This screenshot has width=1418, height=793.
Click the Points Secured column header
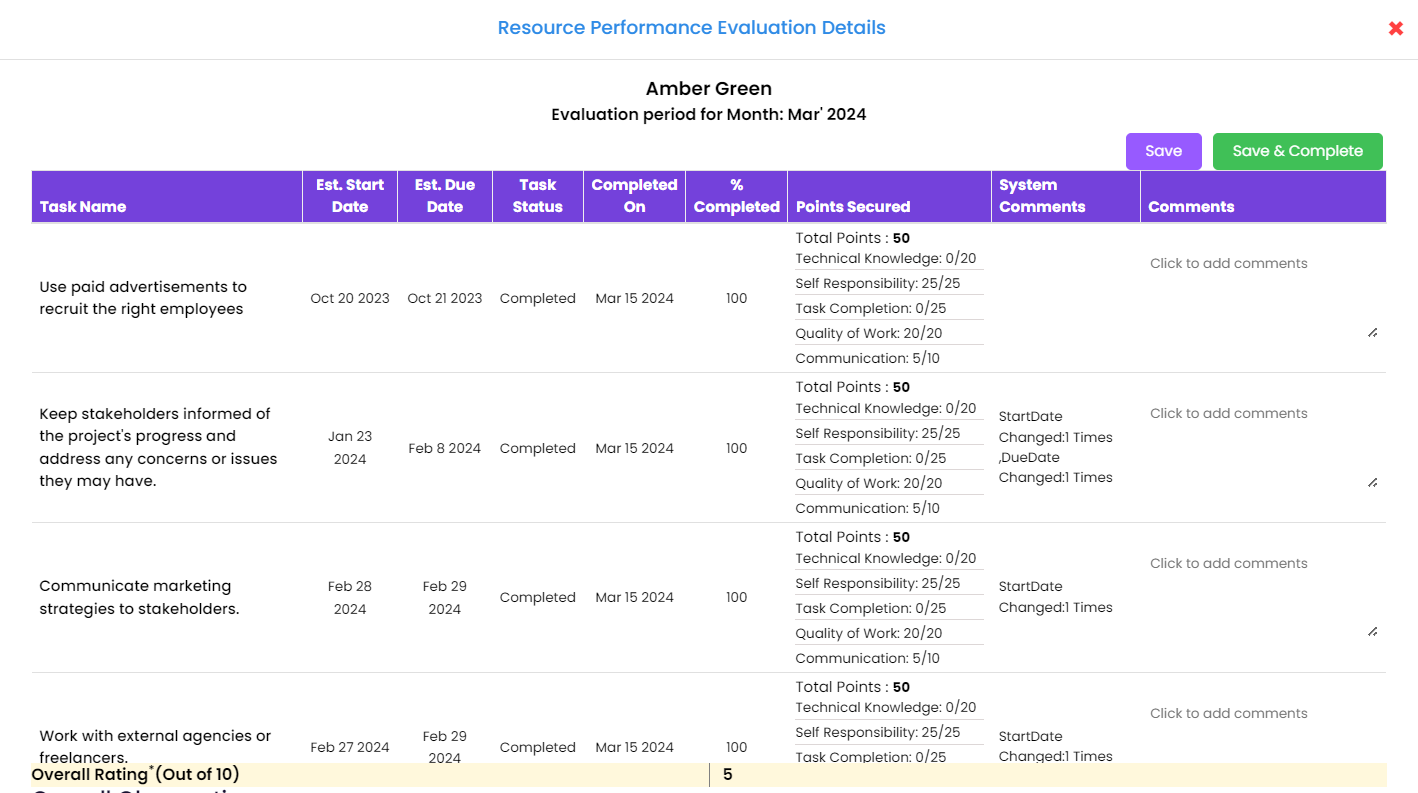point(853,206)
